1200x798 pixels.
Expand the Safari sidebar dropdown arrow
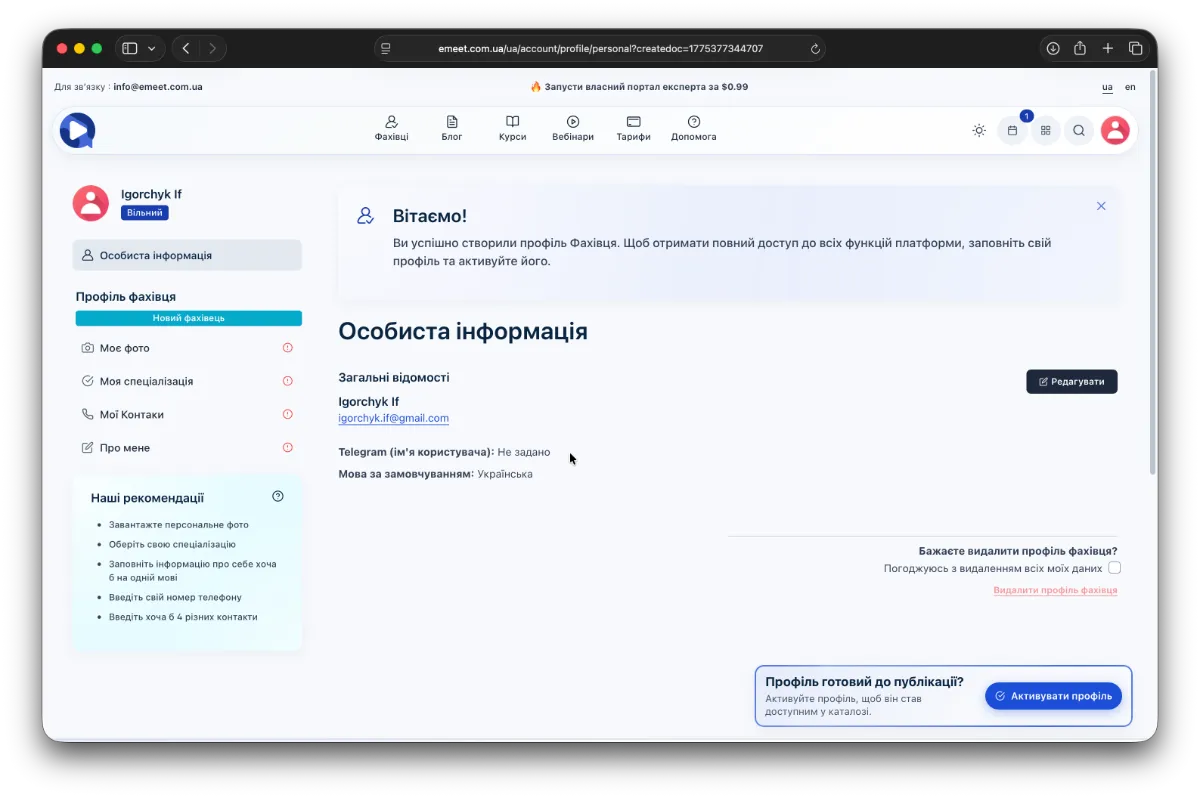152,48
